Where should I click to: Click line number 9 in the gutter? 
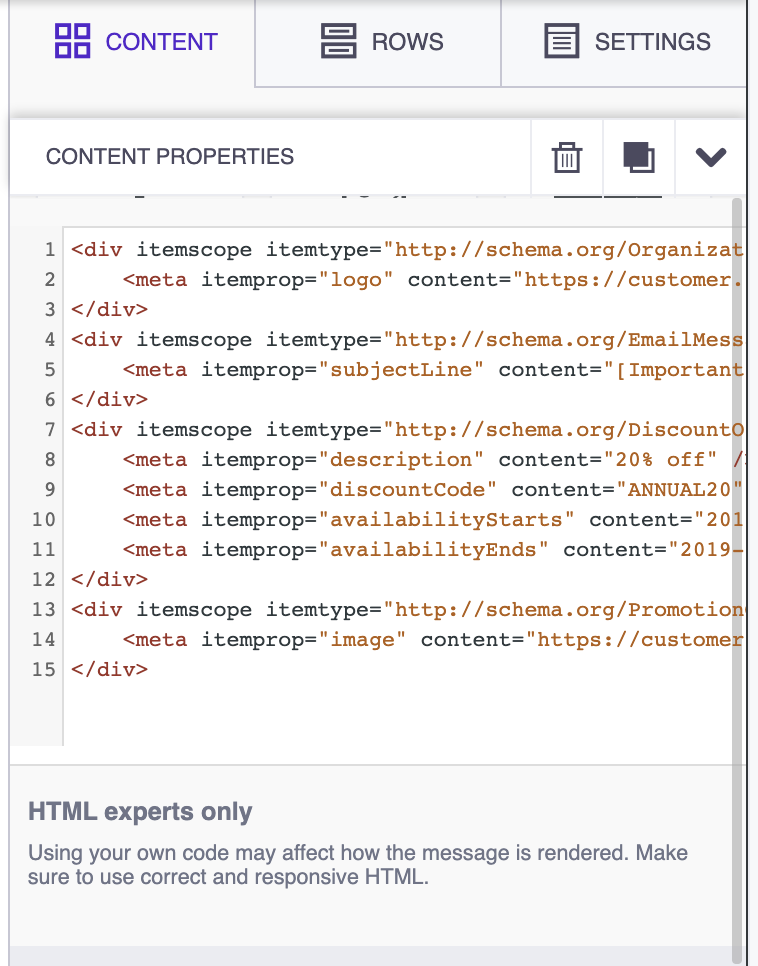(x=47, y=489)
